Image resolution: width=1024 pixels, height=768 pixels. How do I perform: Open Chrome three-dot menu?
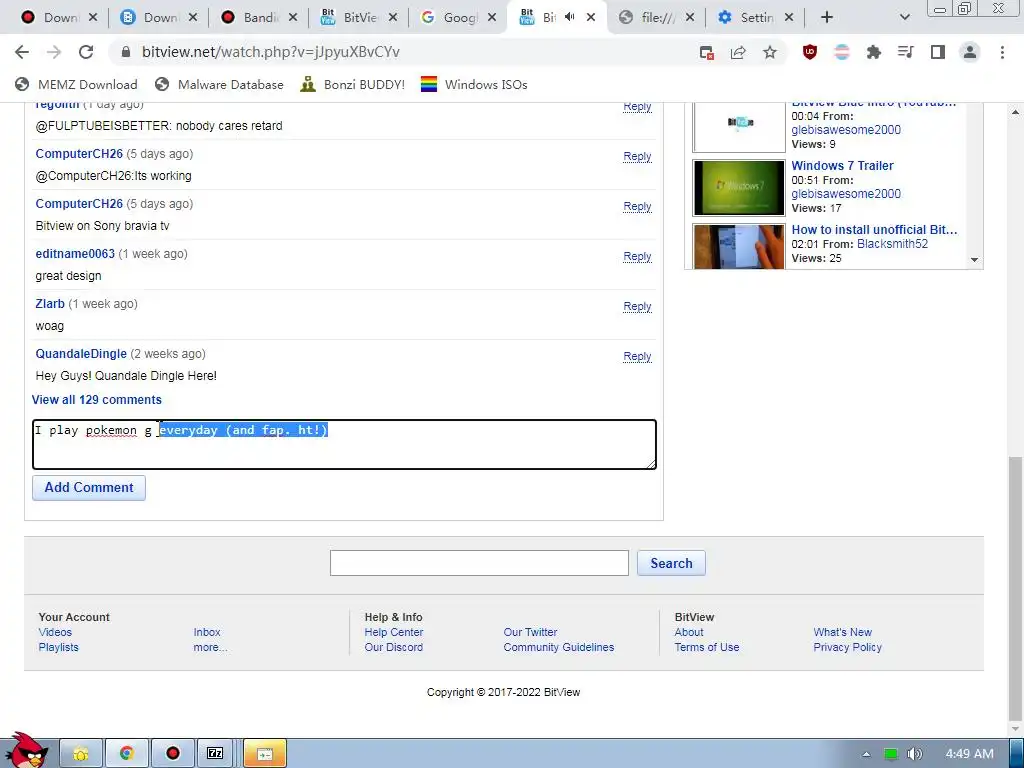(x=1002, y=52)
